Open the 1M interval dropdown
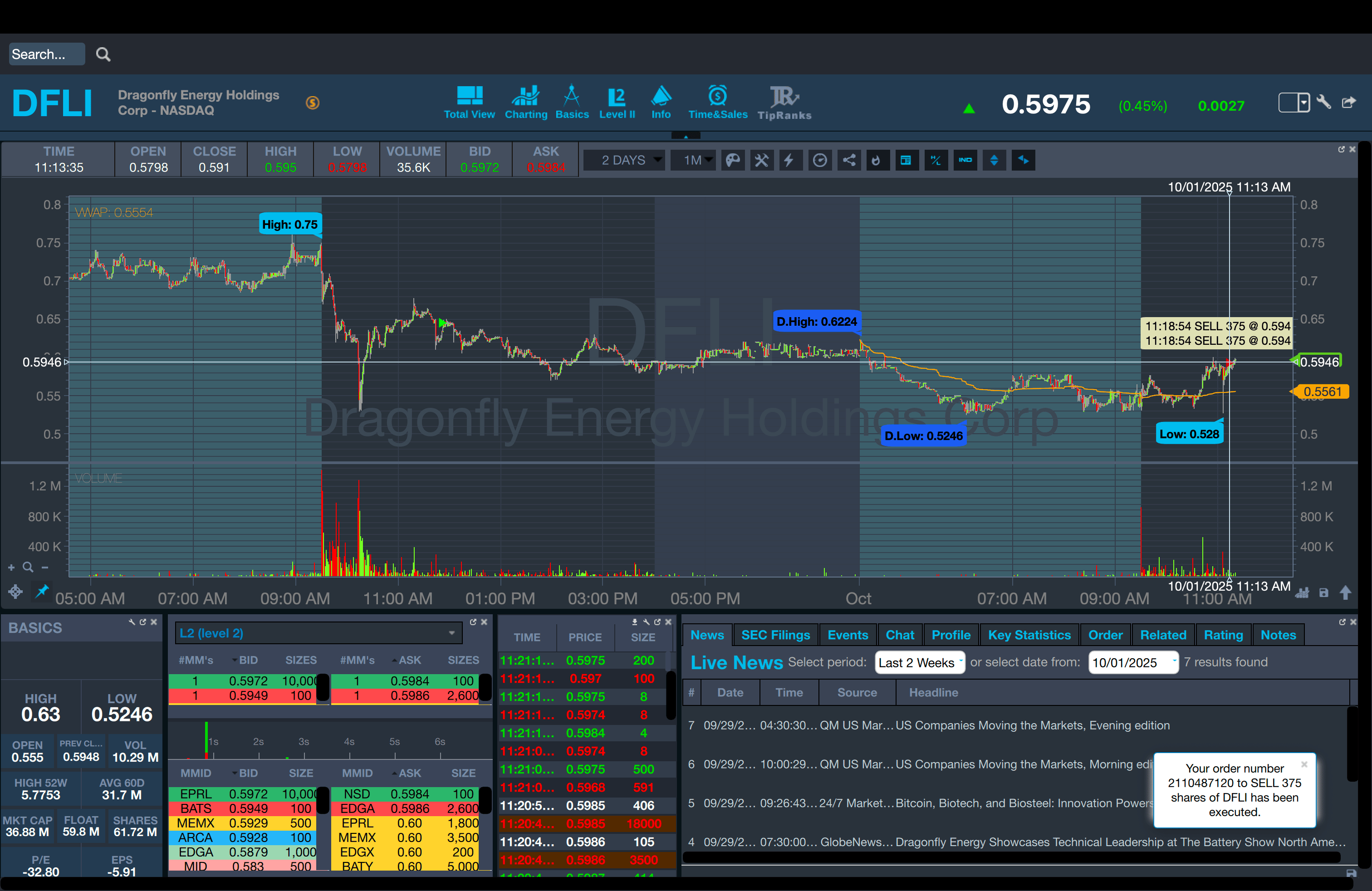This screenshot has width=1372, height=891. point(694,160)
